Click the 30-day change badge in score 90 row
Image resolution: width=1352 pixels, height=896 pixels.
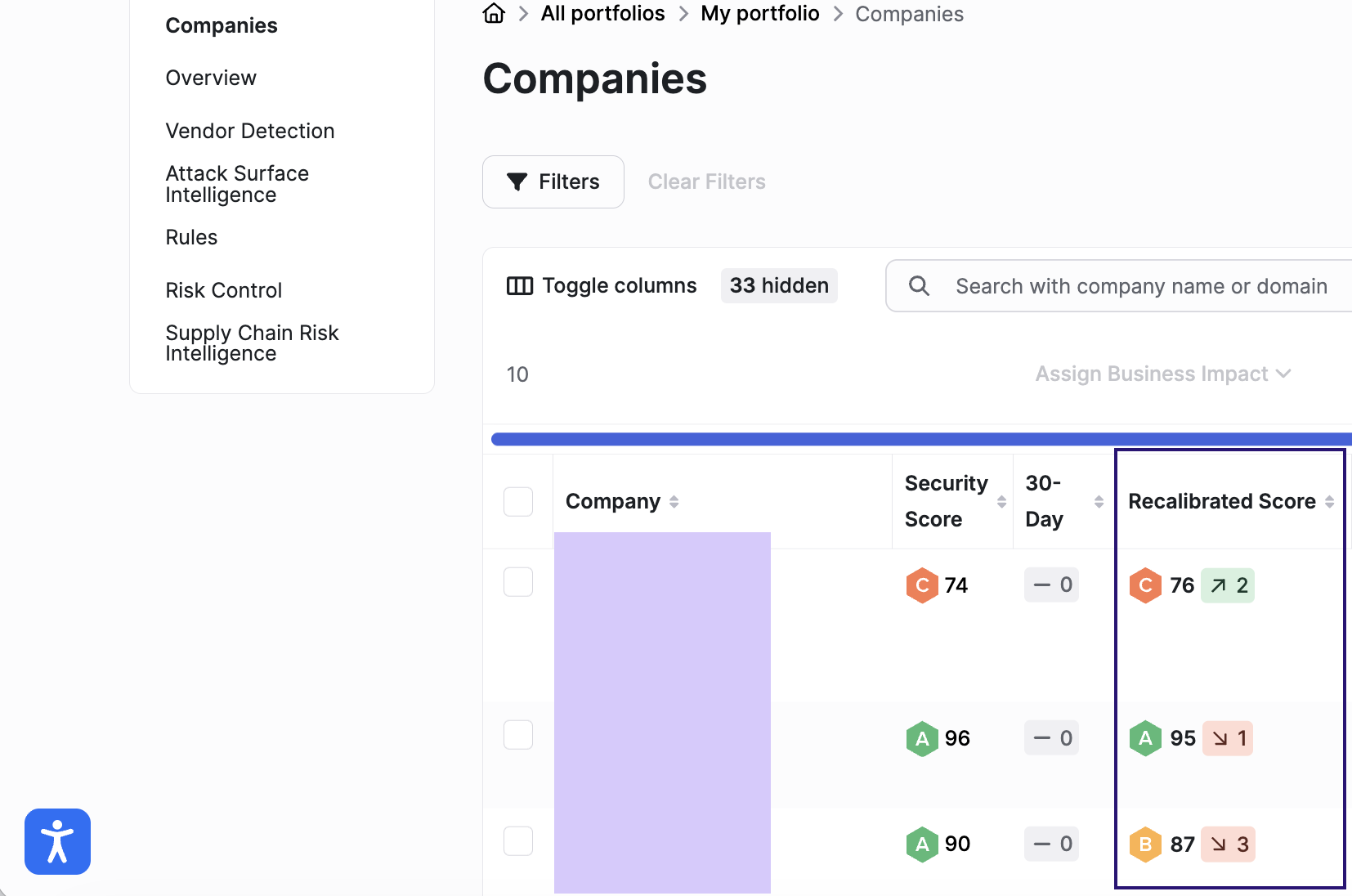1051,843
